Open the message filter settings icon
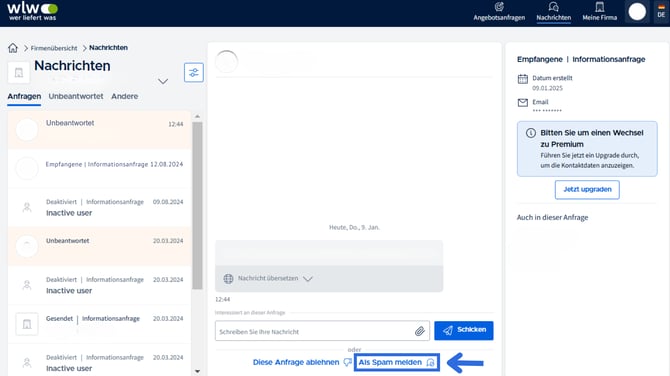 (194, 73)
